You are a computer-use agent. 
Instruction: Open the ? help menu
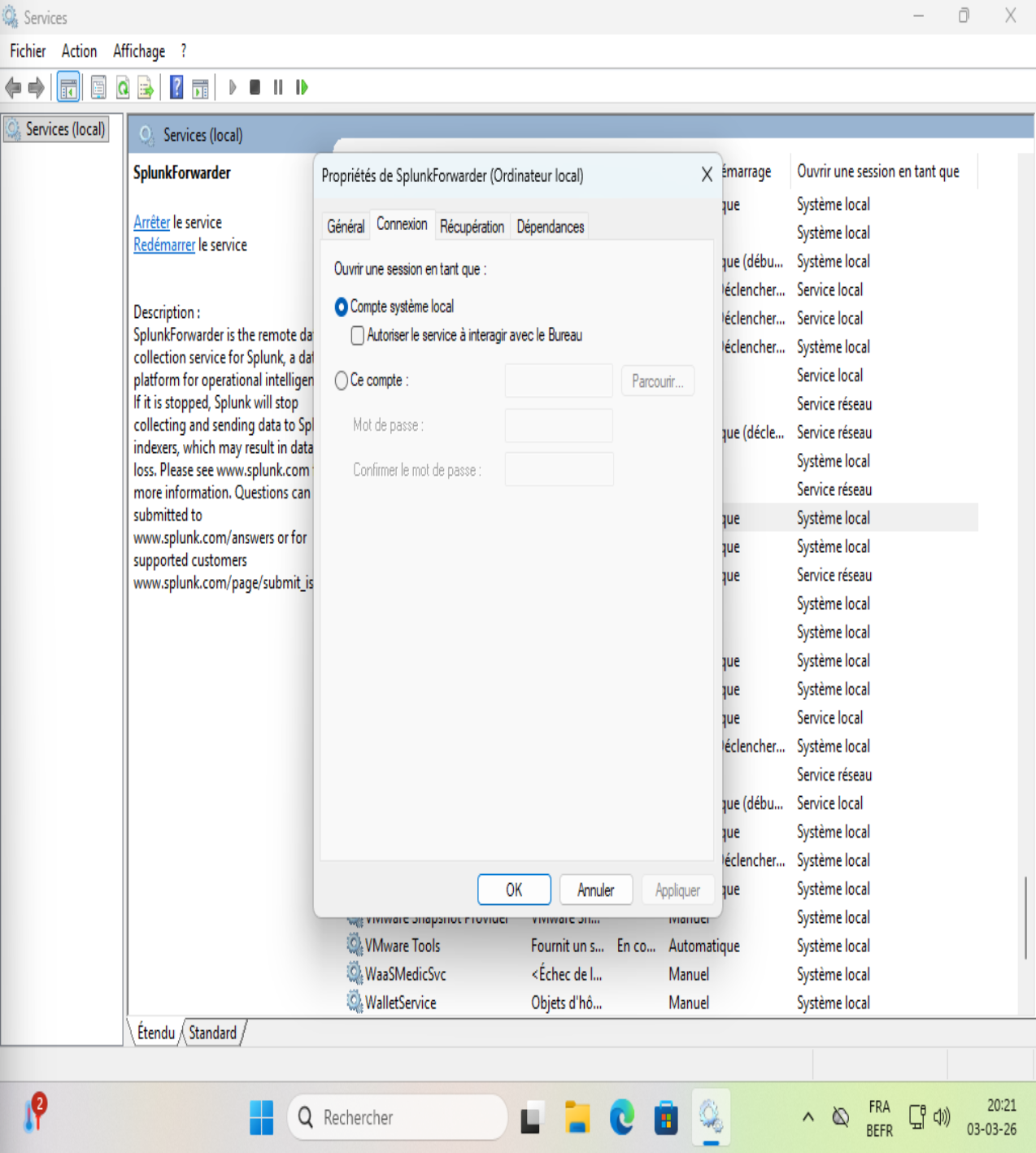pos(184,51)
